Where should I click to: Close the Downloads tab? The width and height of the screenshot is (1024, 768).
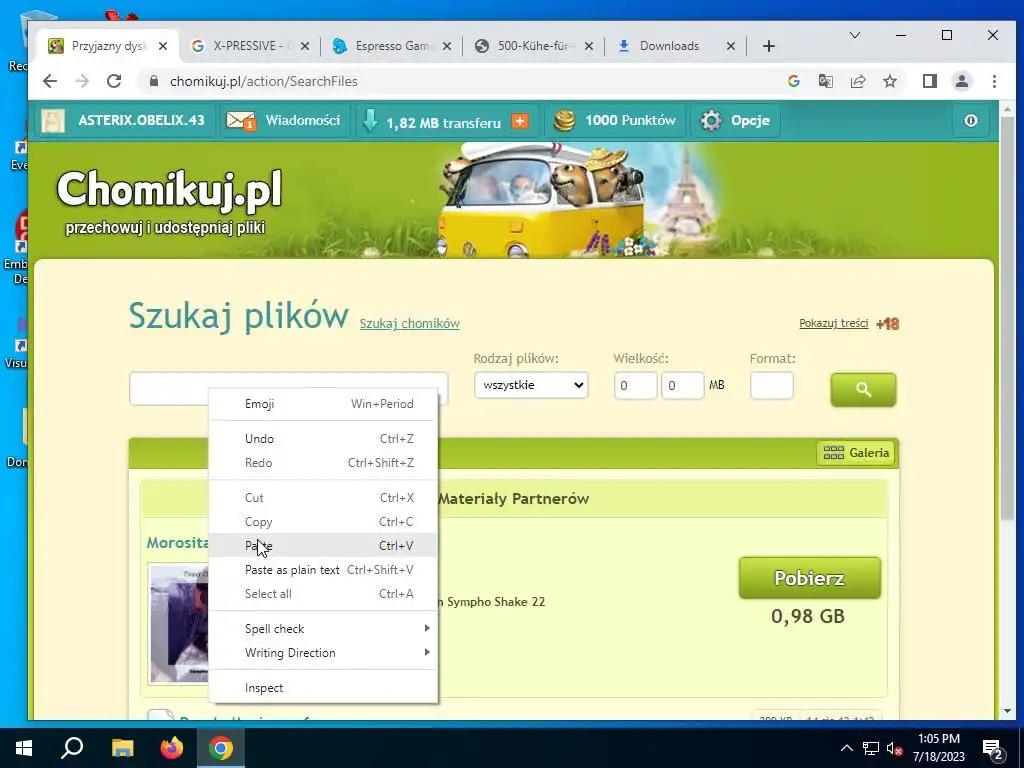click(731, 46)
